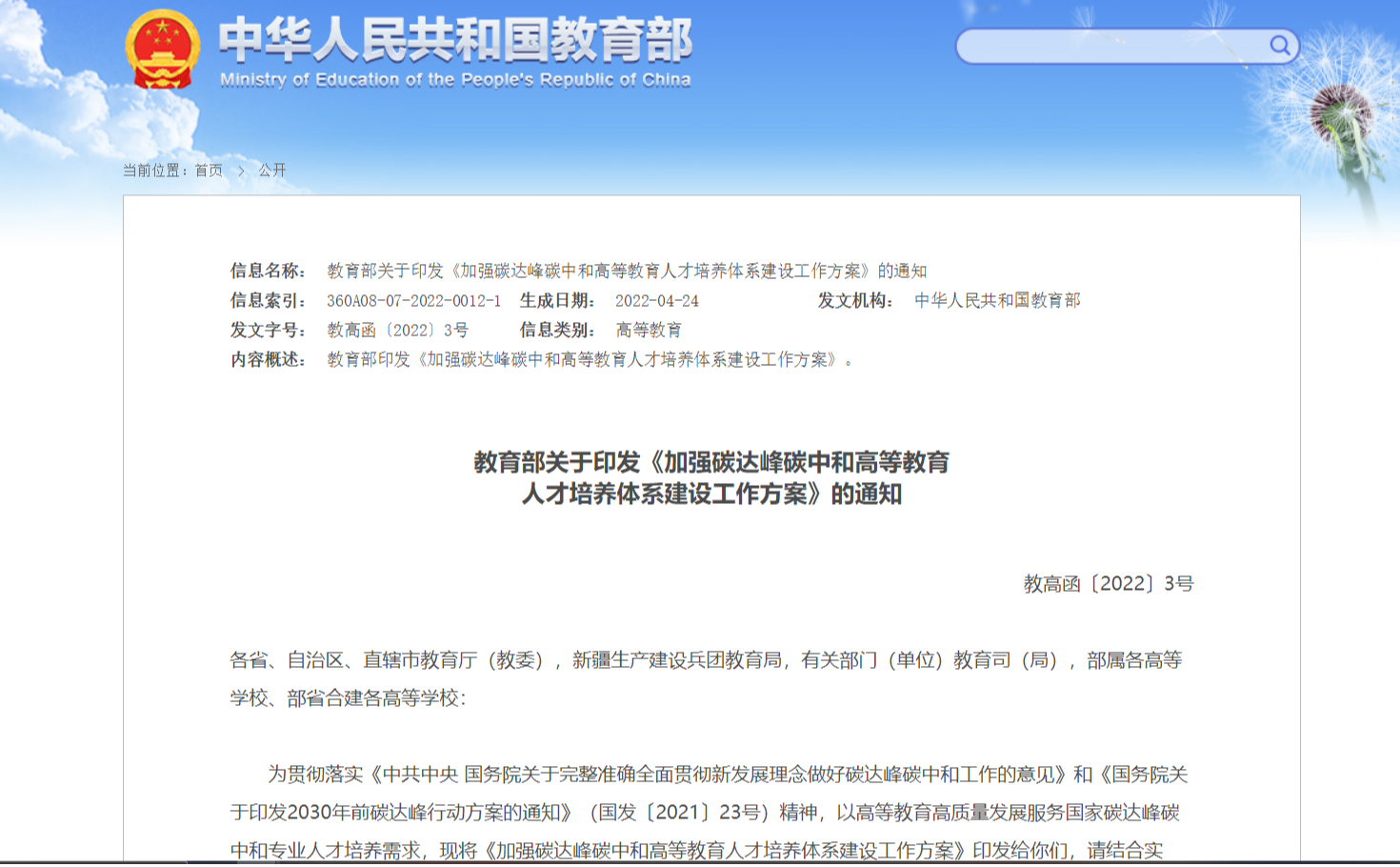1400x867 pixels.
Task: Click the right-aligned 教高函〔2022〕3号 line
Action: pos(1108,584)
